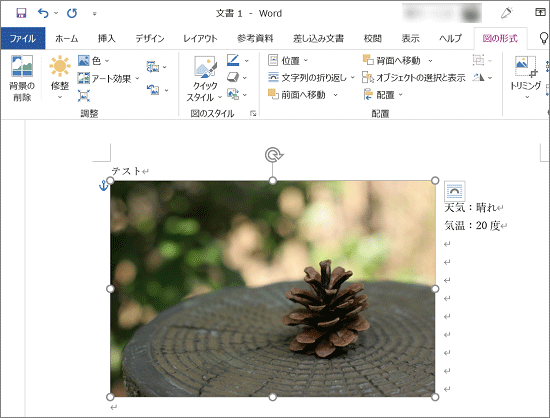Click the 気温：20度 text line

pos(472,225)
